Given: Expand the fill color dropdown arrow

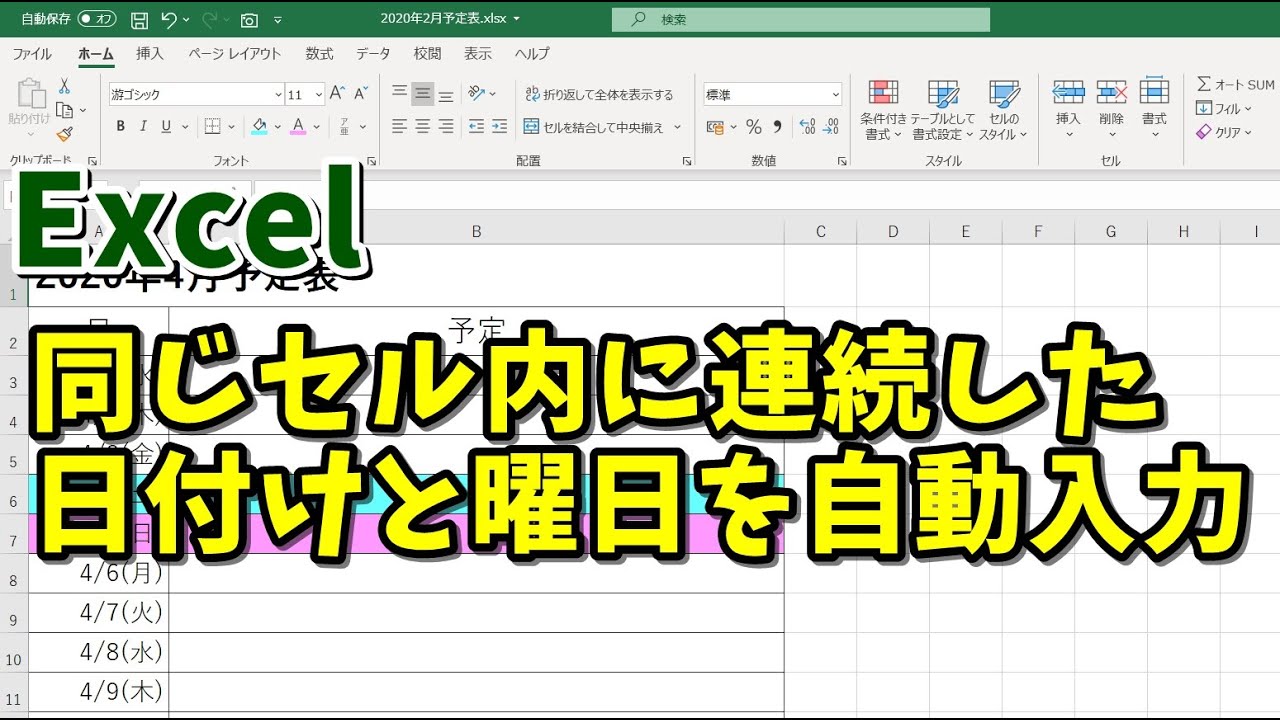Looking at the screenshot, I should pyautogui.click(x=277, y=127).
